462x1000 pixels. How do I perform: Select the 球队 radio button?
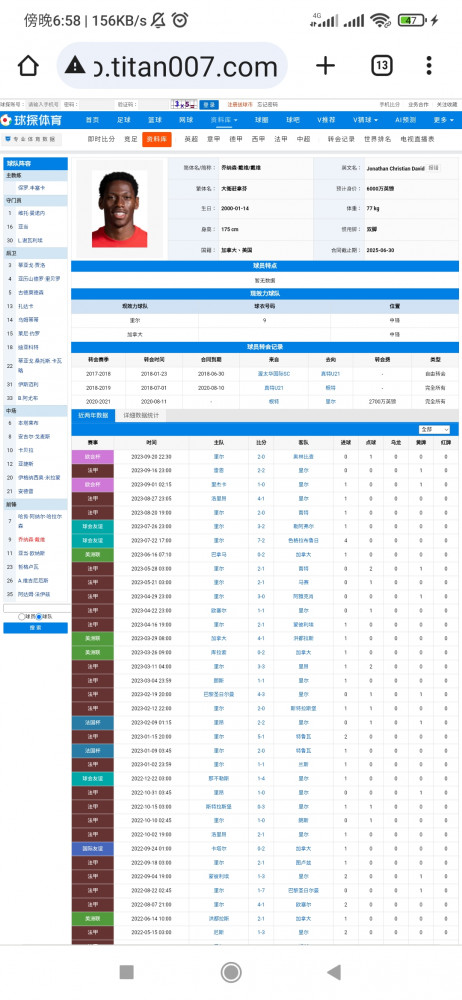click(39, 617)
